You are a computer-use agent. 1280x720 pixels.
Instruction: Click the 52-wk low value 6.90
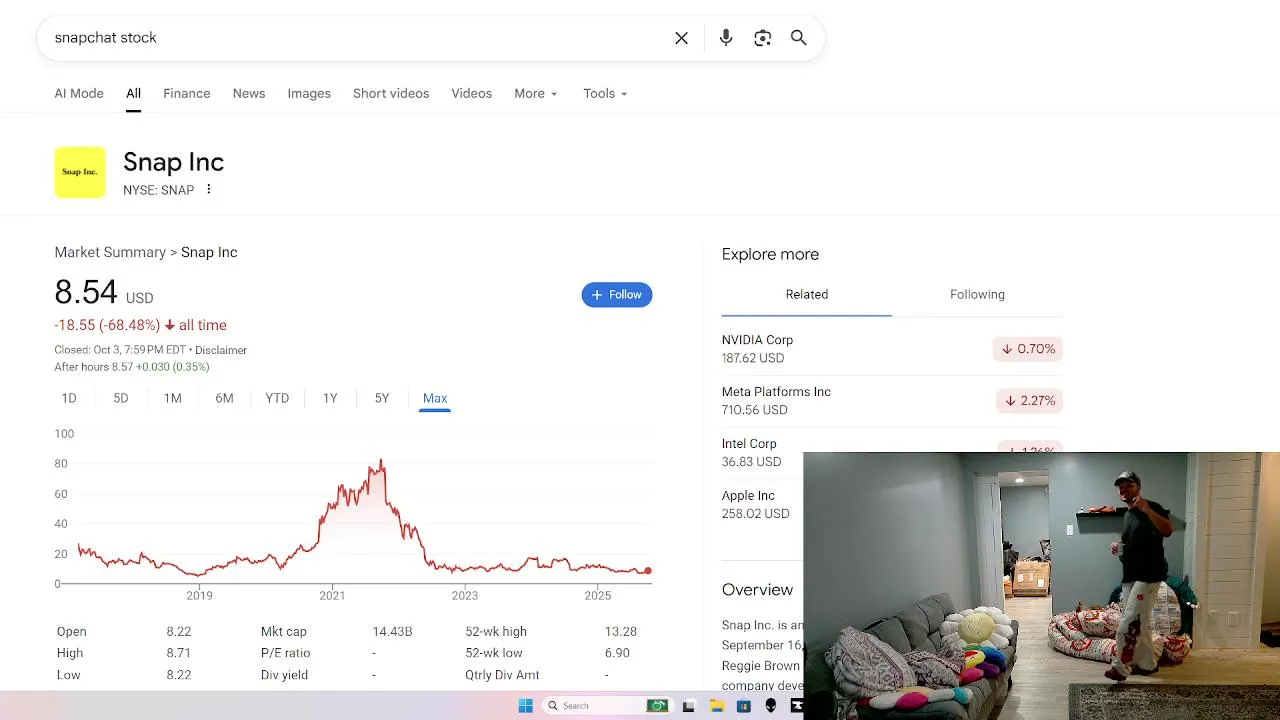tap(617, 653)
